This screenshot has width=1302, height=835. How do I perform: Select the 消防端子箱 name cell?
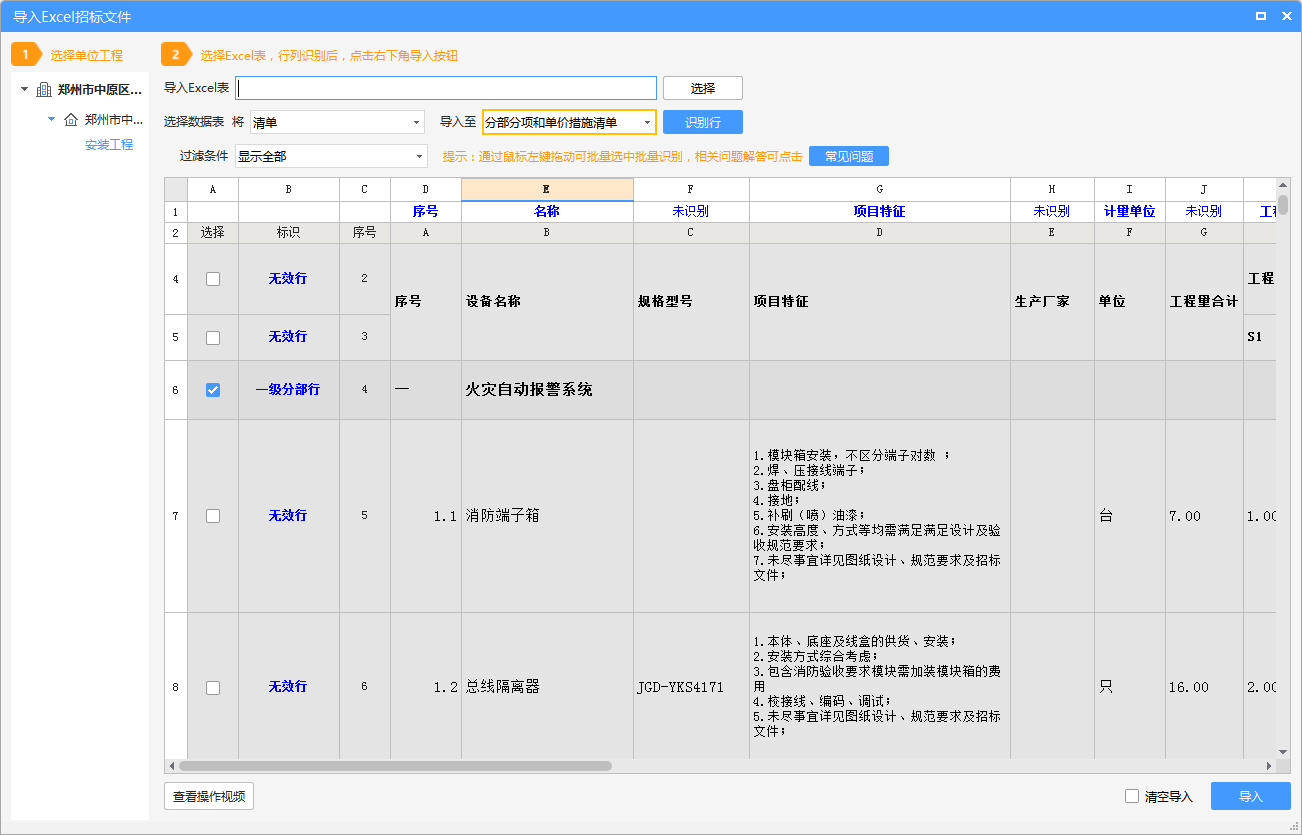(x=547, y=516)
